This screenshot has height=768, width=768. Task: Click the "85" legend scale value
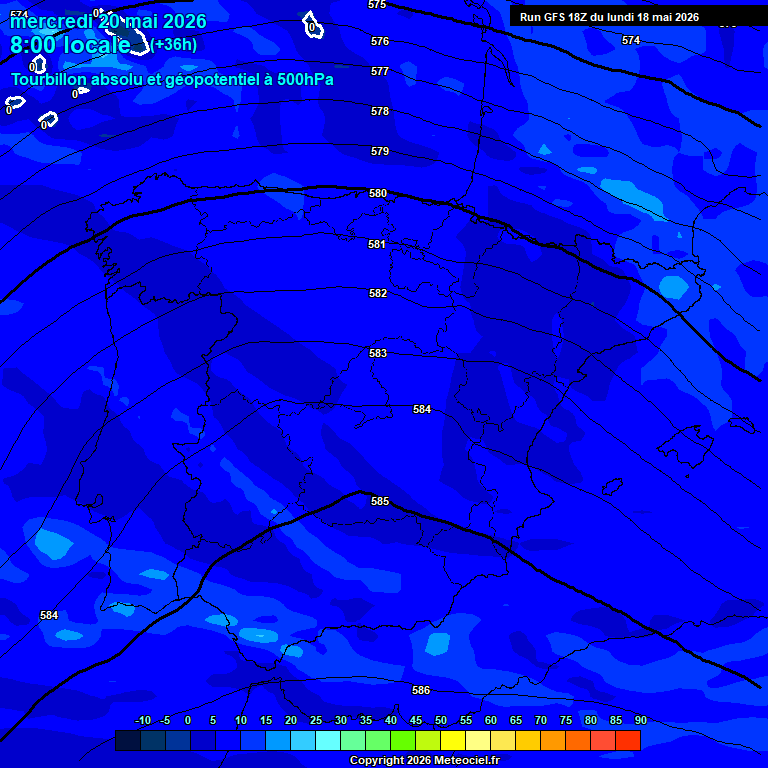(616, 720)
